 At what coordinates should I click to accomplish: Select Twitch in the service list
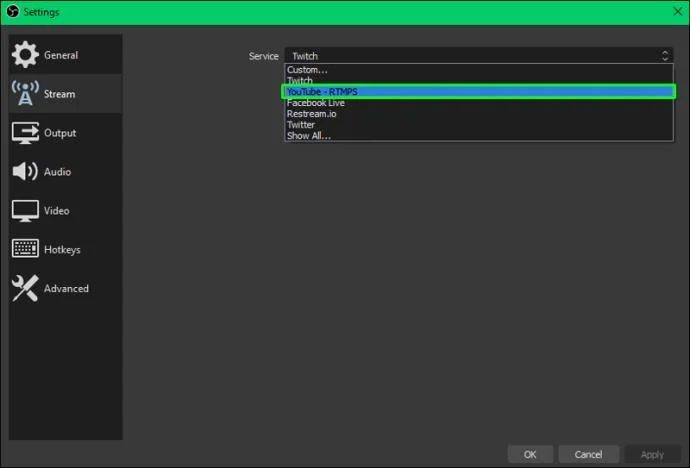(x=479, y=80)
